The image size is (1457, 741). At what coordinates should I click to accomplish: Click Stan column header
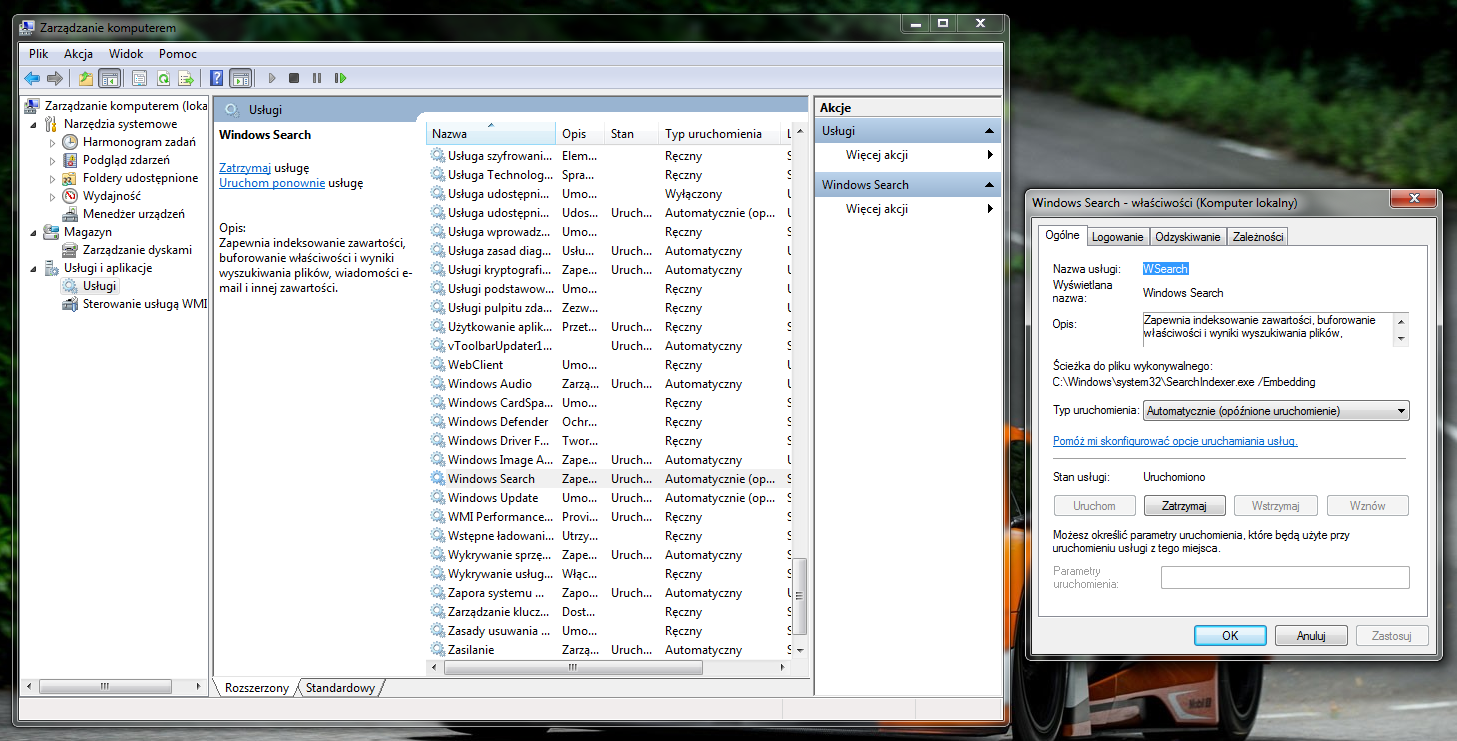pyautogui.click(x=633, y=134)
